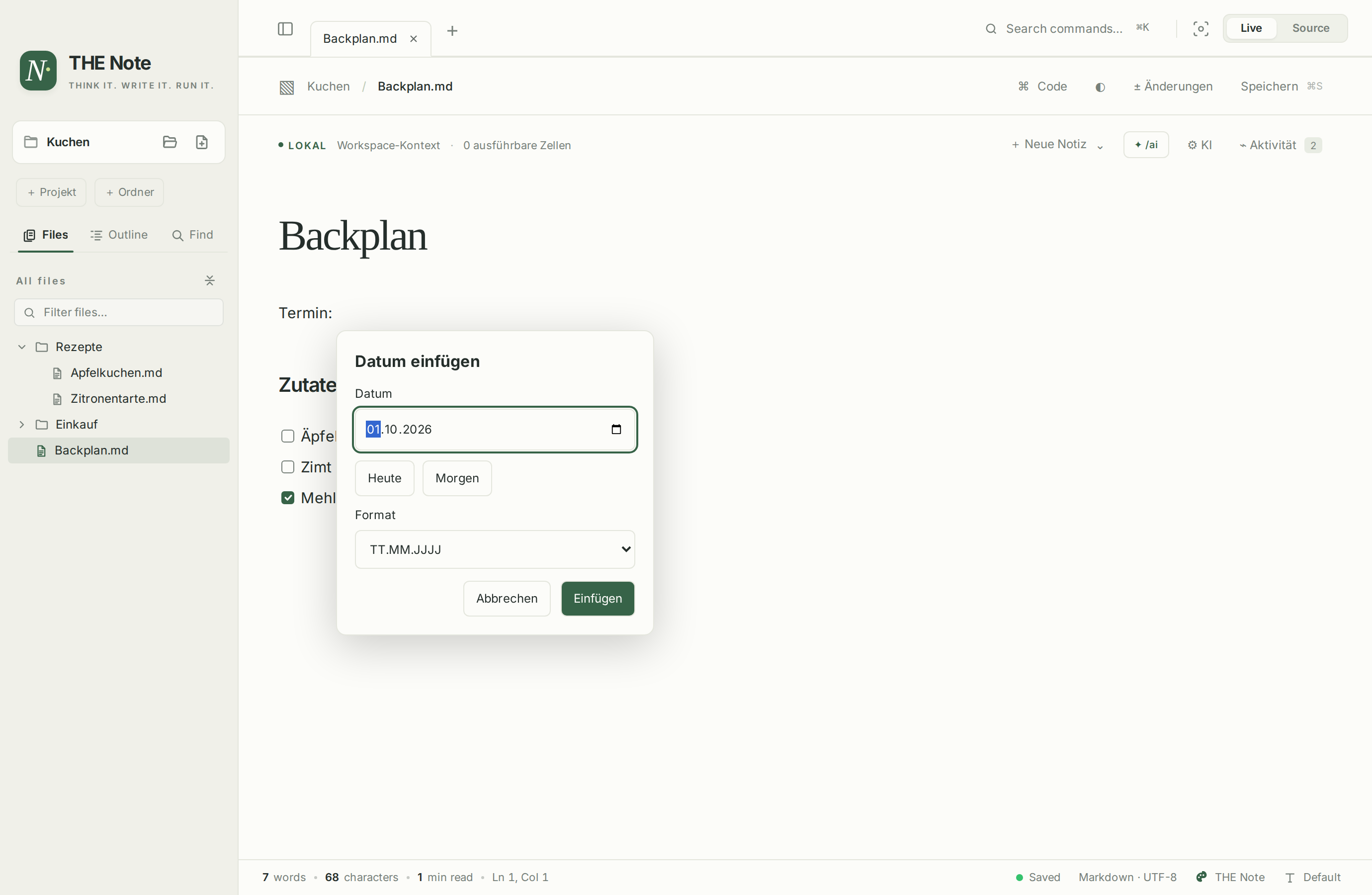
Task: Set date with the Morgen button
Action: click(457, 478)
